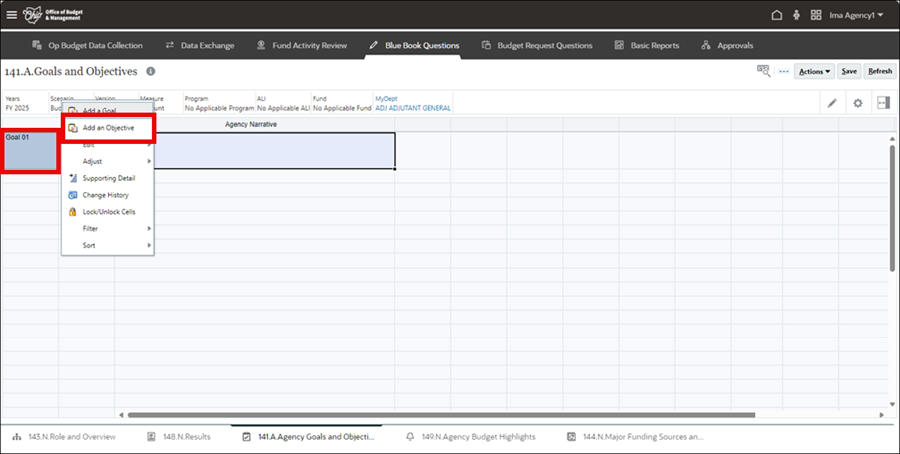Open the hamburger navigation menu

[12, 15]
